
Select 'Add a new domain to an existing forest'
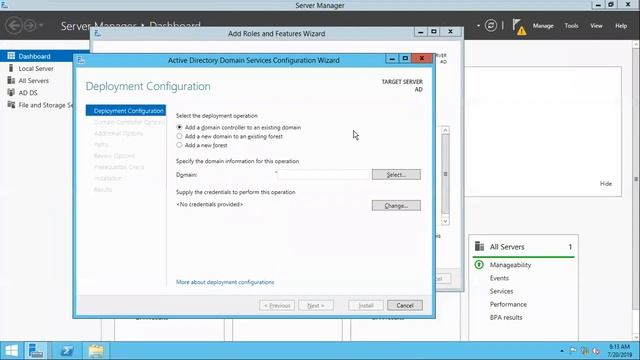coord(179,136)
